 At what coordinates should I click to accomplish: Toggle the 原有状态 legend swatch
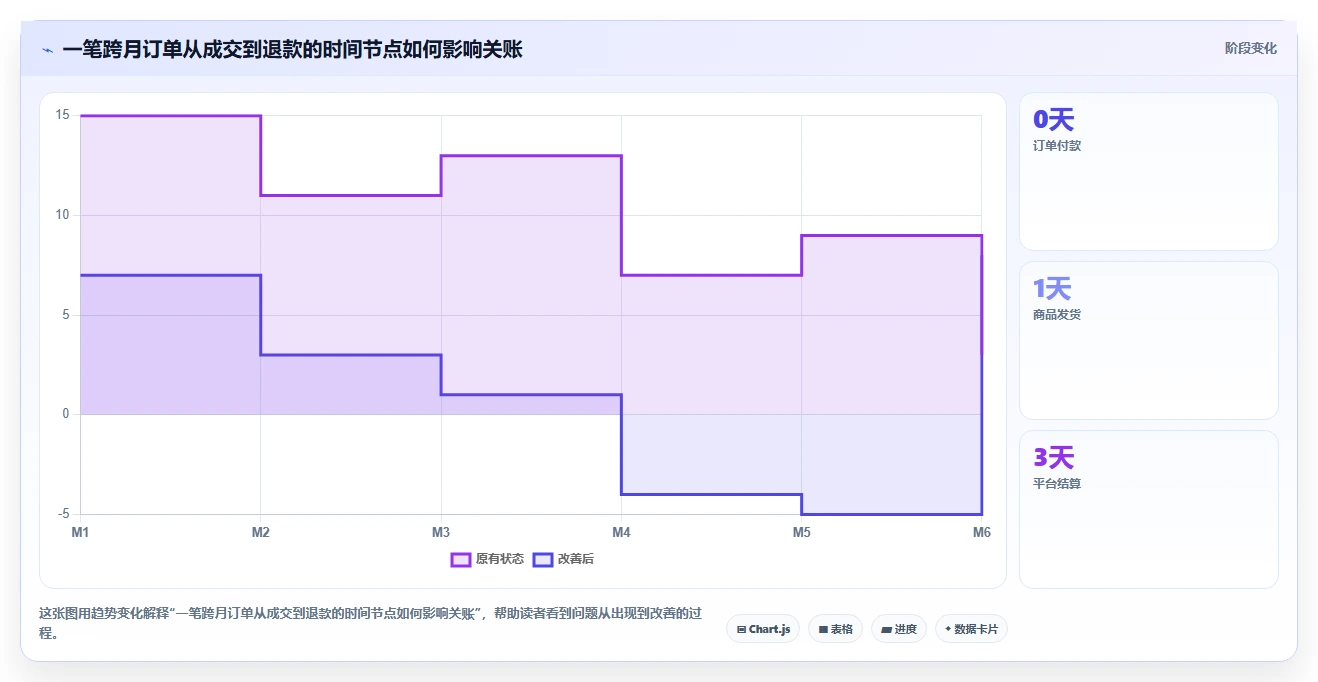(461, 559)
